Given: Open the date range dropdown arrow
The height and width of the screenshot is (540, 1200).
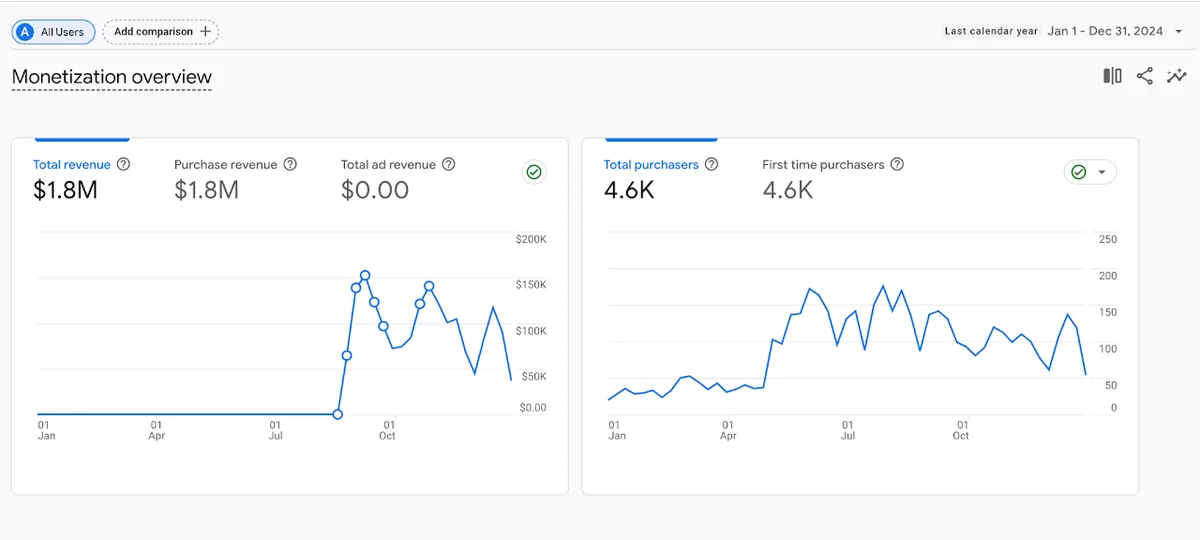Looking at the screenshot, I should [1178, 31].
